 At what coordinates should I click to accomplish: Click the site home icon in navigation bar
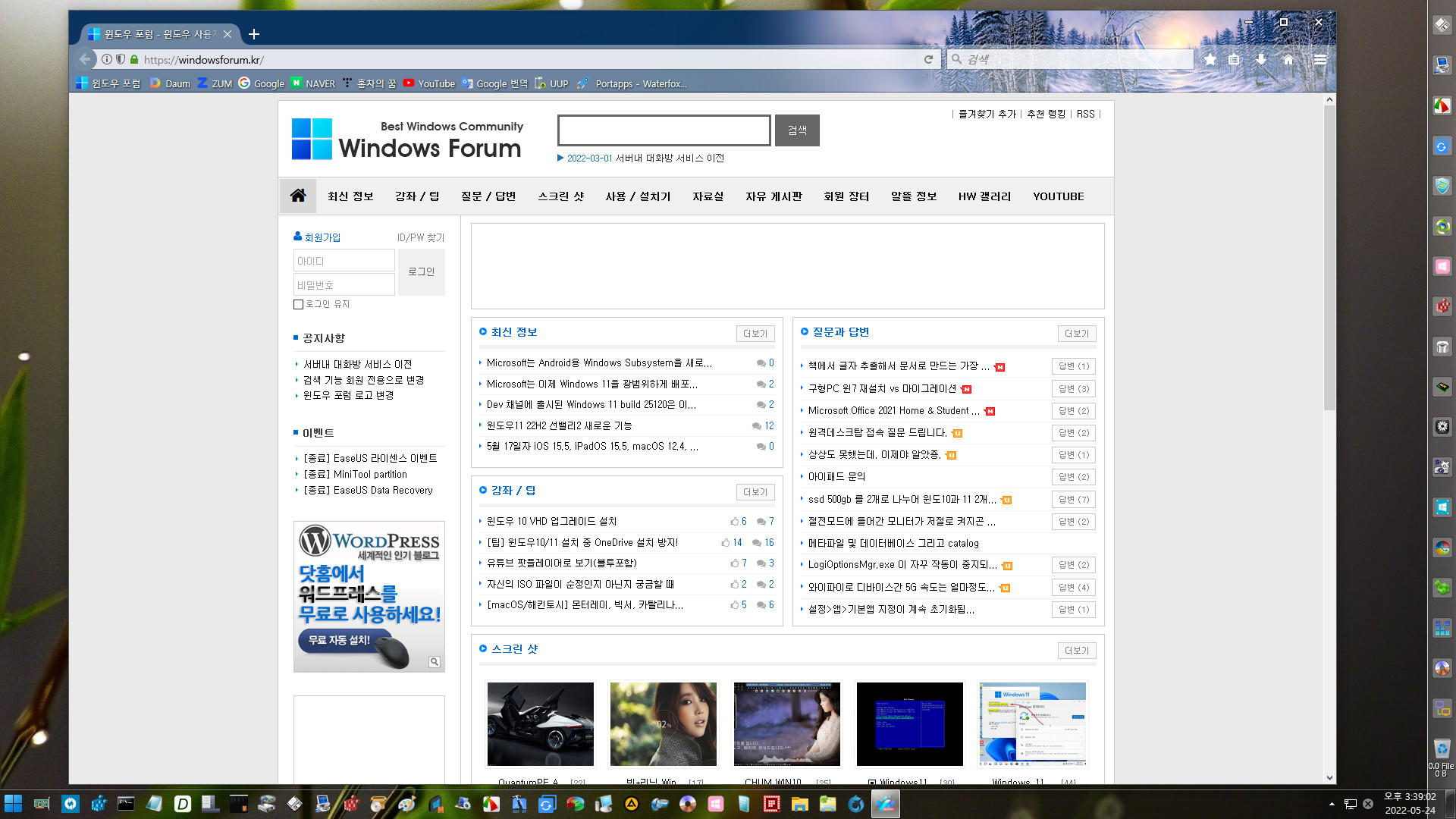(x=298, y=196)
